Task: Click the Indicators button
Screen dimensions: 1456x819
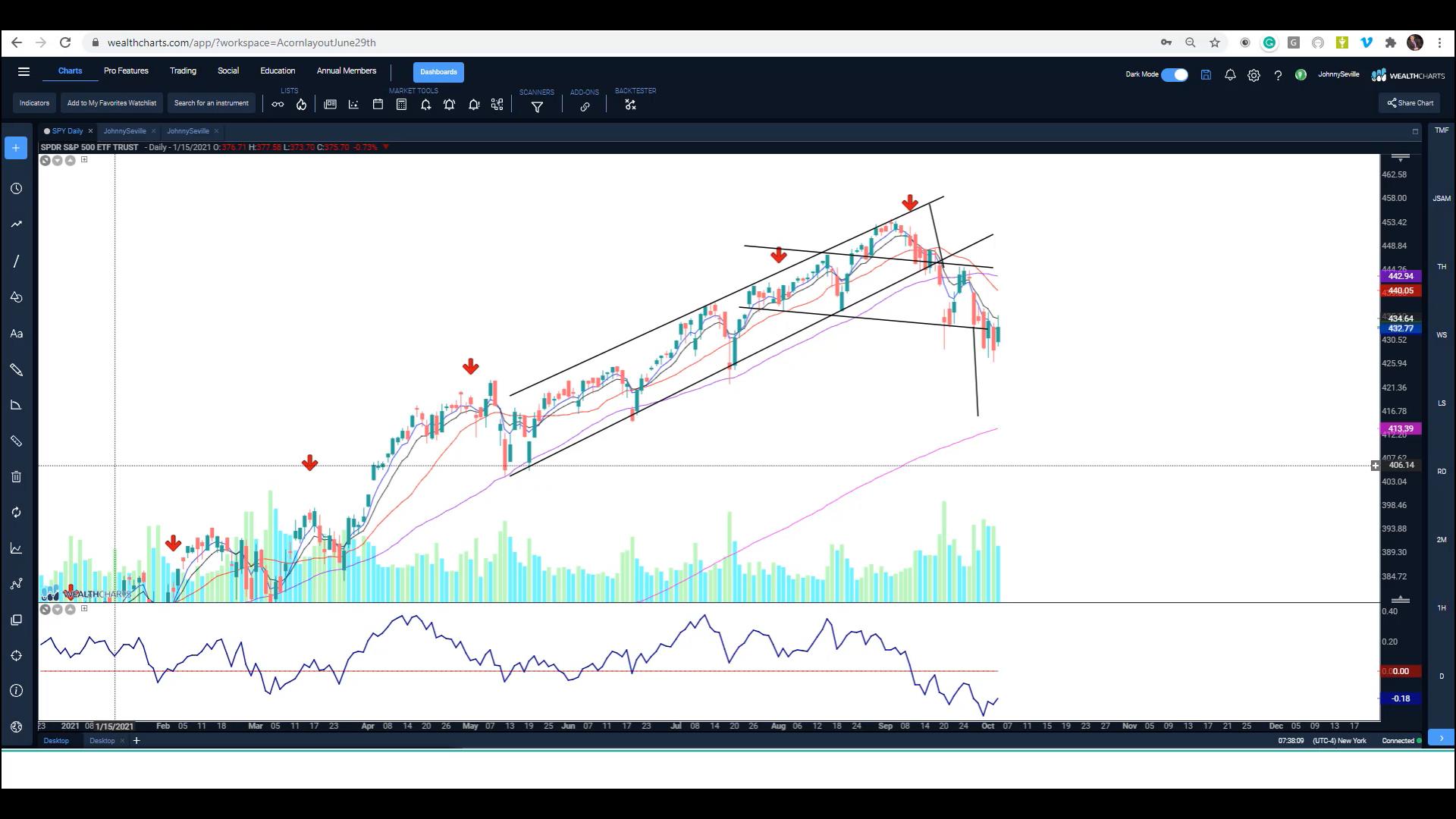Action: tap(34, 103)
